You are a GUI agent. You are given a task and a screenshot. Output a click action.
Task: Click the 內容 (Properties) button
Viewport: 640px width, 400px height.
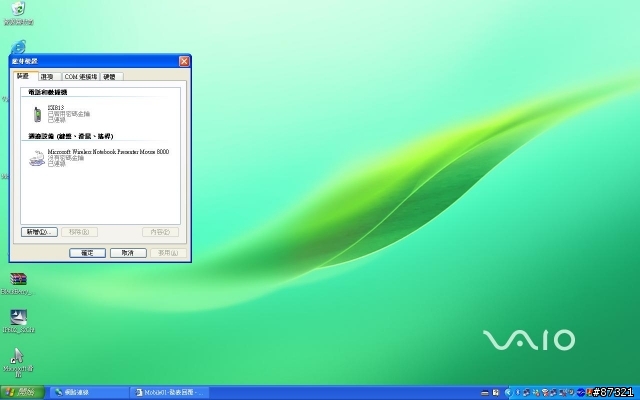pos(160,232)
